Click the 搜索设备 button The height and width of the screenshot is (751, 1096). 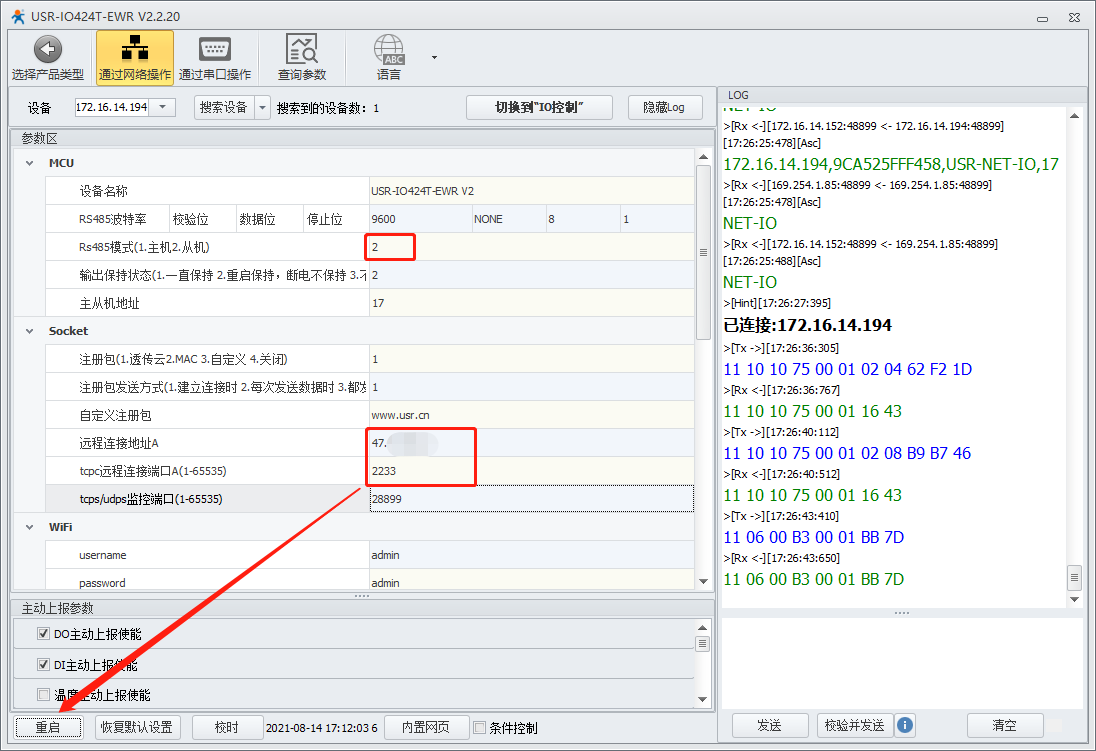(224, 108)
